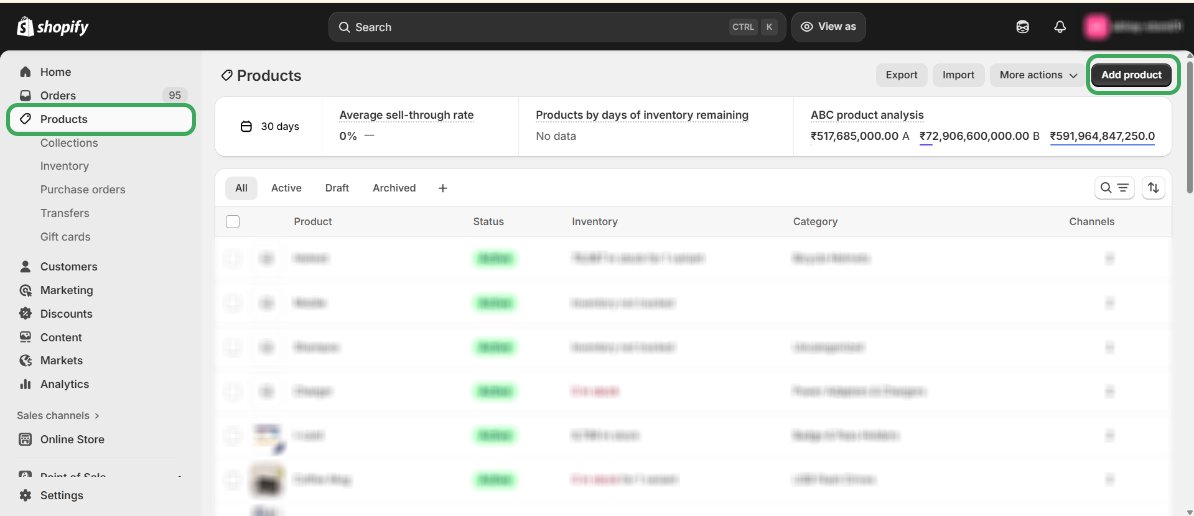The width and height of the screenshot is (1194, 516).
Task: Click the Export button
Action: [x=901, y=75]
